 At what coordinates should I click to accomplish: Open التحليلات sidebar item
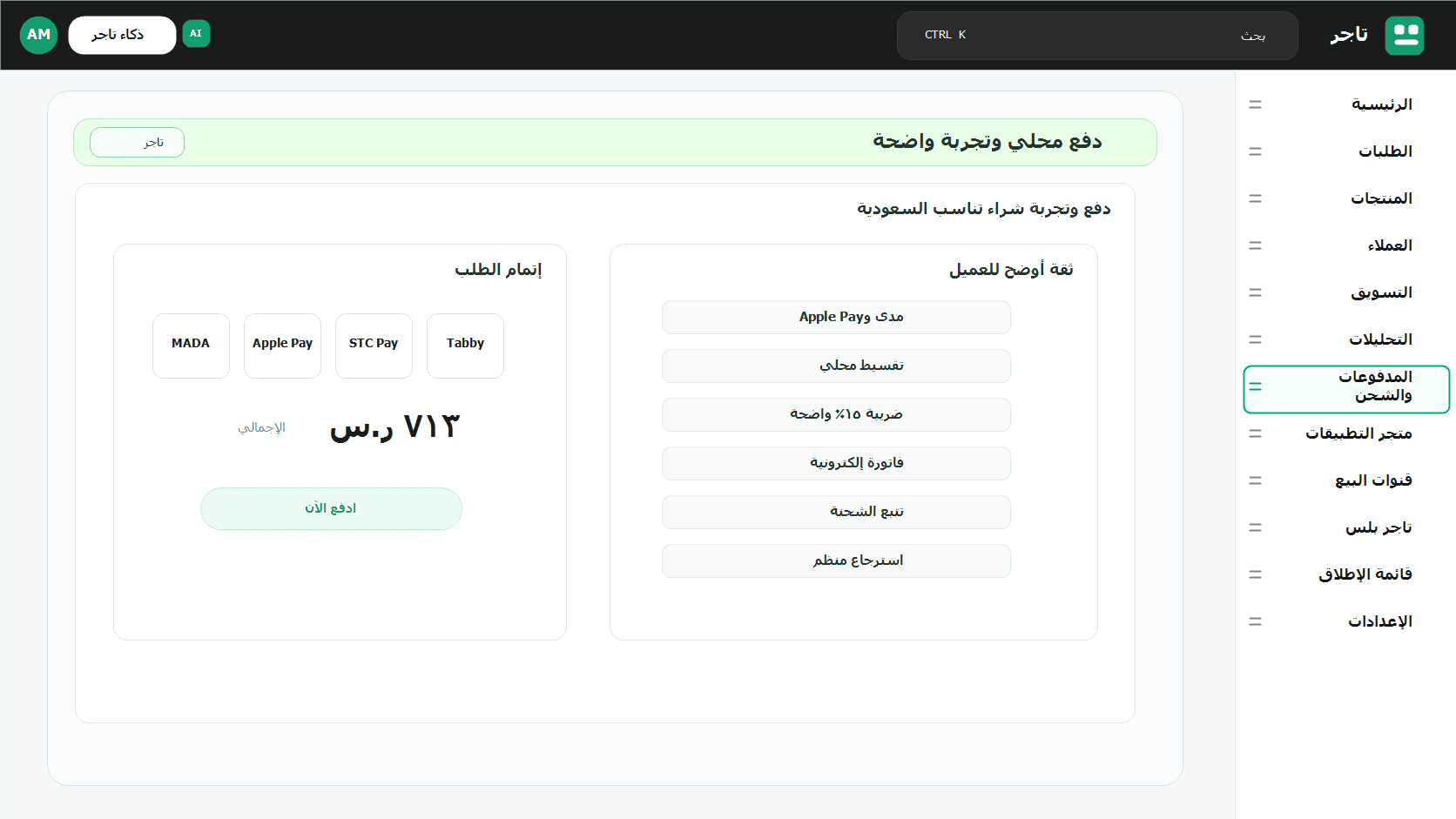pos(1346,339)
